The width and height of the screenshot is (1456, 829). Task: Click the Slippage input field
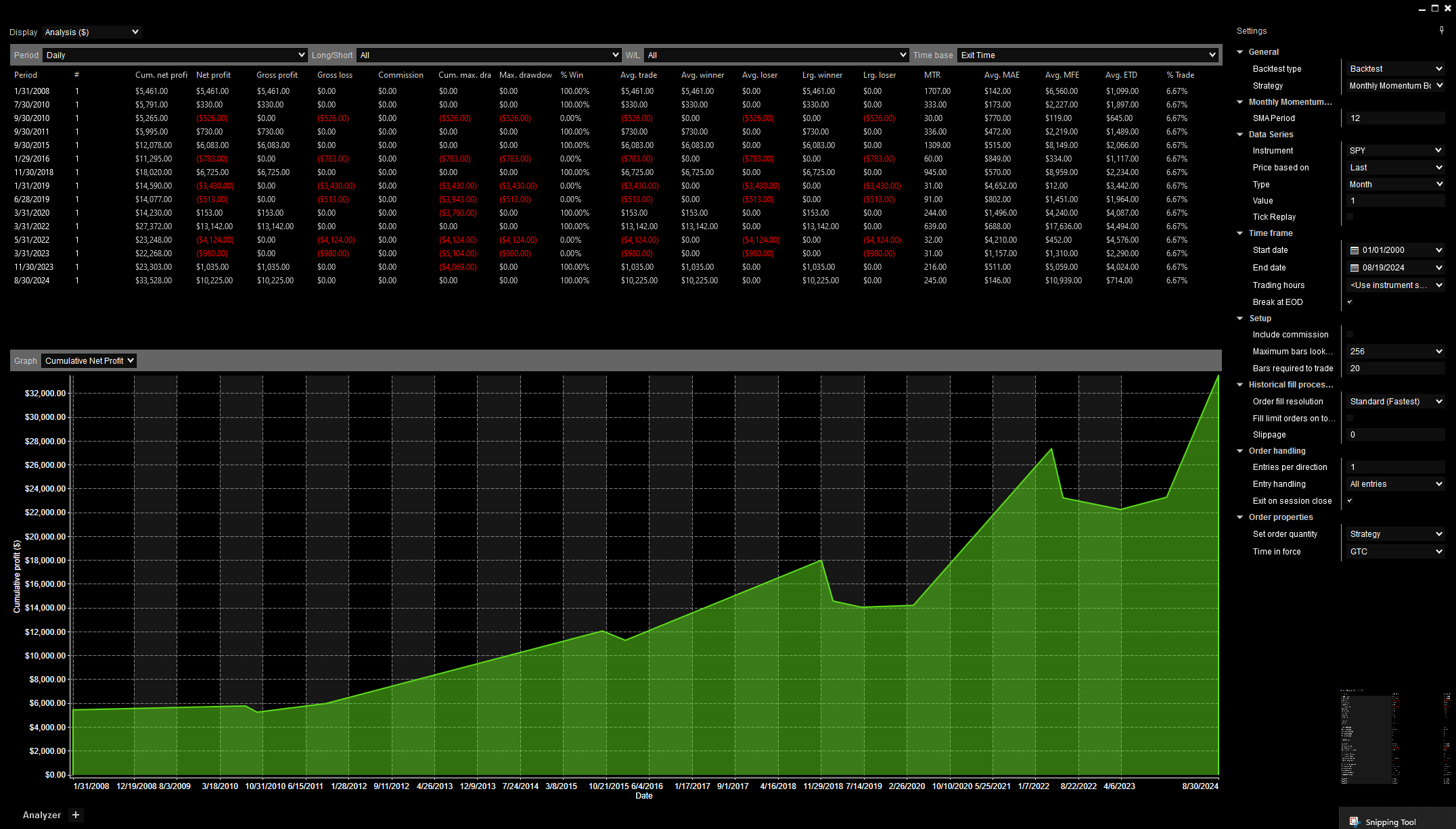(1395, 435)
